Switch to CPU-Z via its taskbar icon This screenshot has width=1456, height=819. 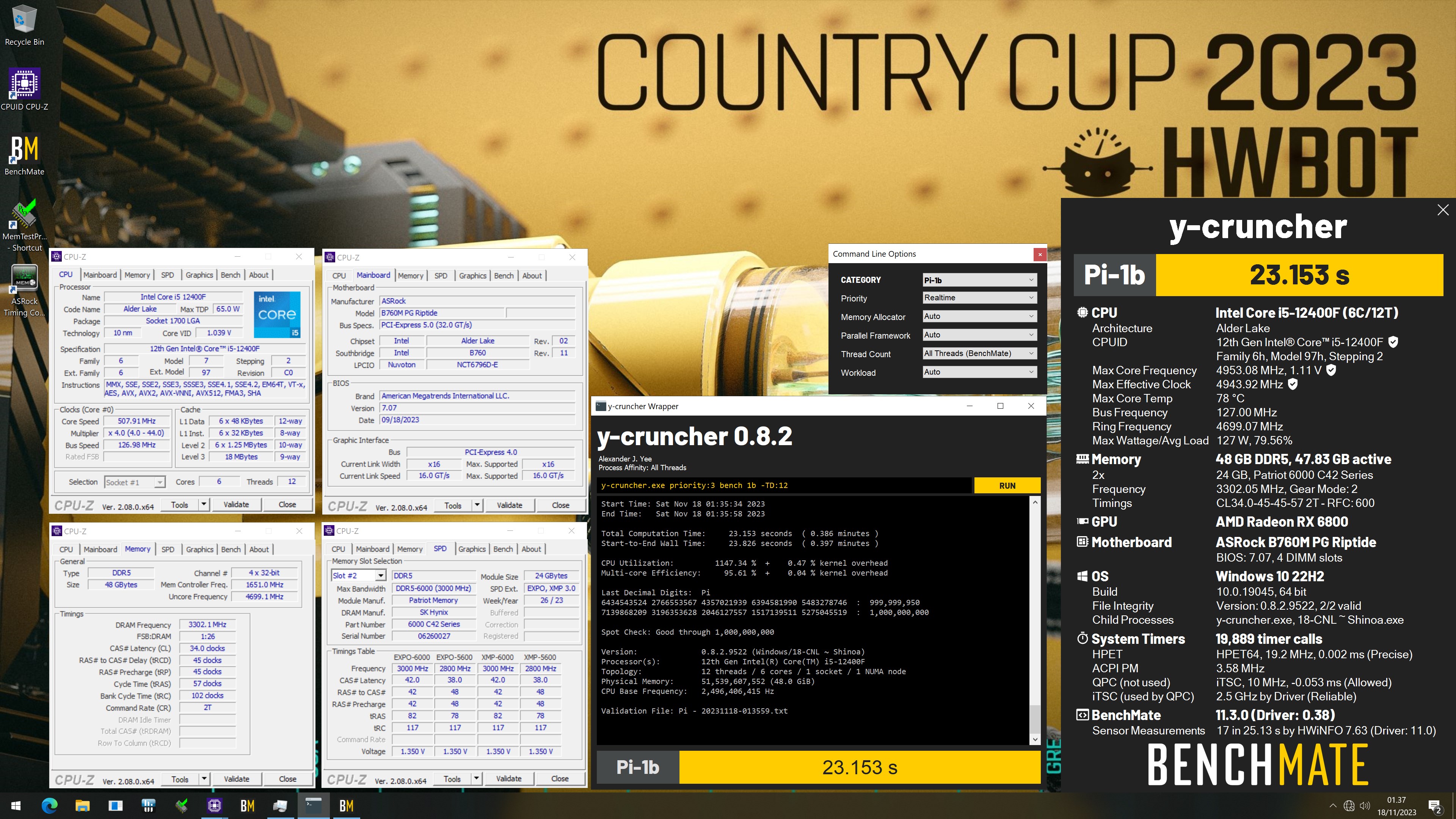pyautogui.click(x=214, y=805)
